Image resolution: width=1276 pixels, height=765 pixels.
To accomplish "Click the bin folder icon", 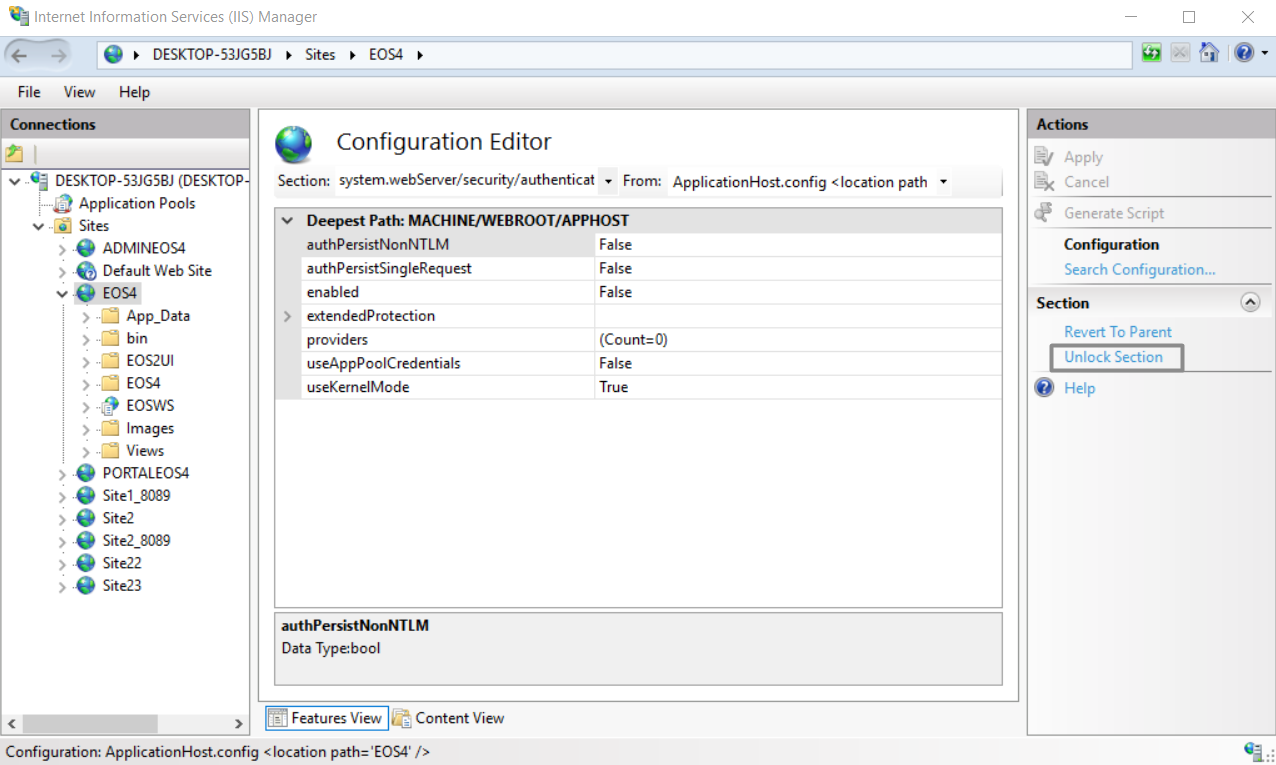I will tap(110, 338).
